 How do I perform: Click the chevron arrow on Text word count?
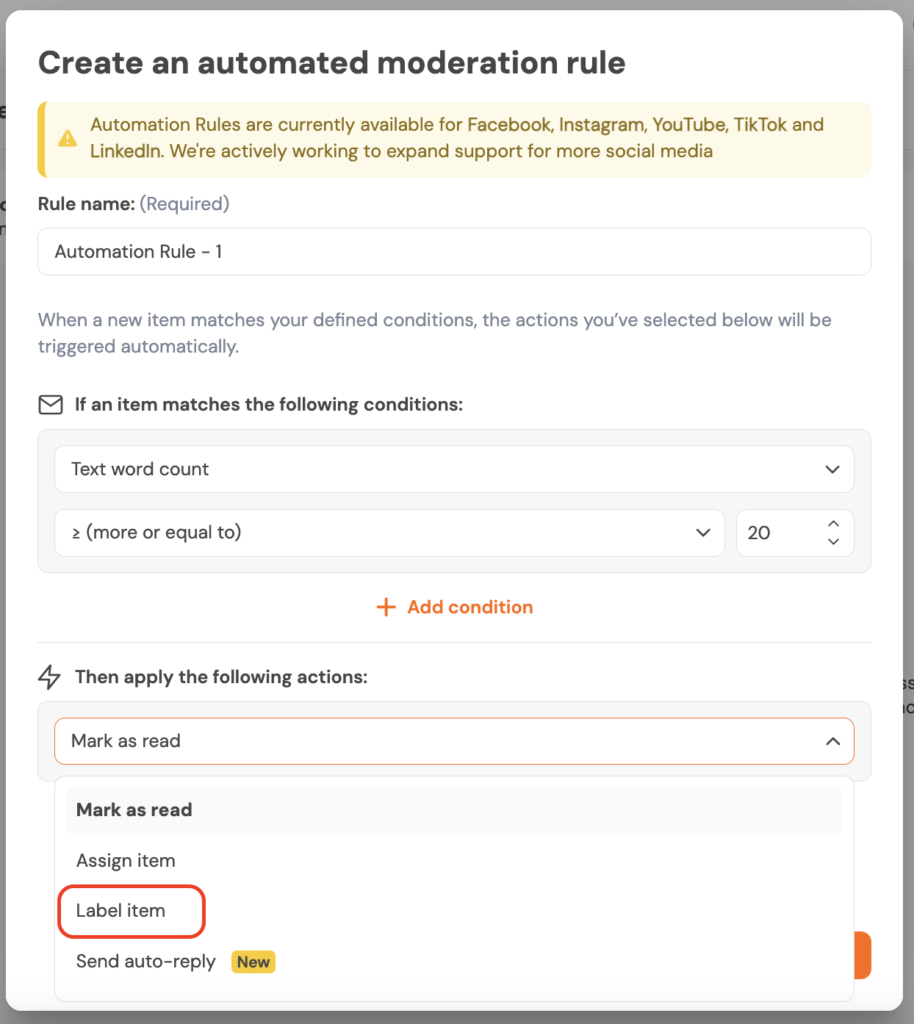coord(832,469)
